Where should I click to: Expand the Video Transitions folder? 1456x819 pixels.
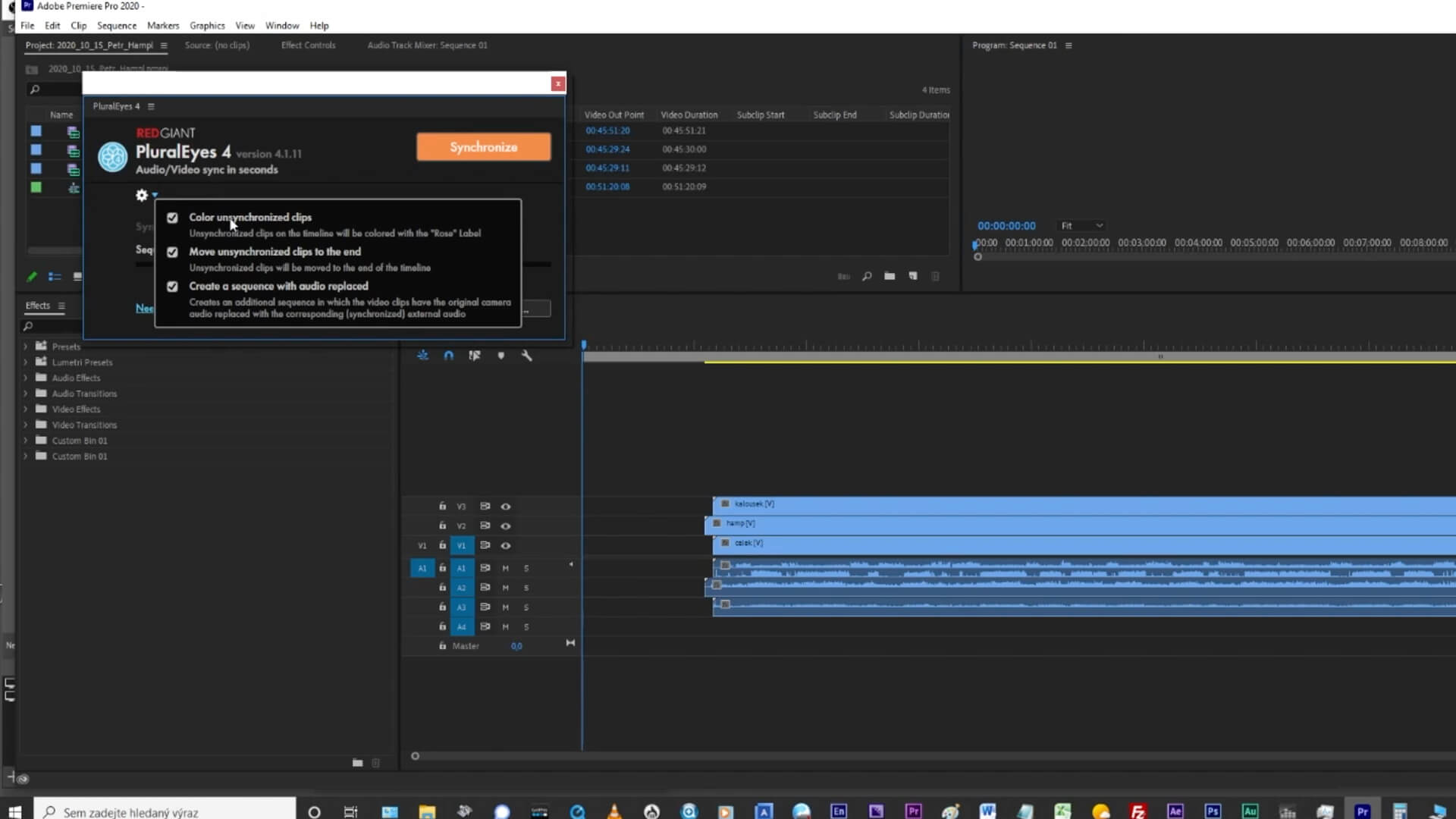tap(25, 425)
